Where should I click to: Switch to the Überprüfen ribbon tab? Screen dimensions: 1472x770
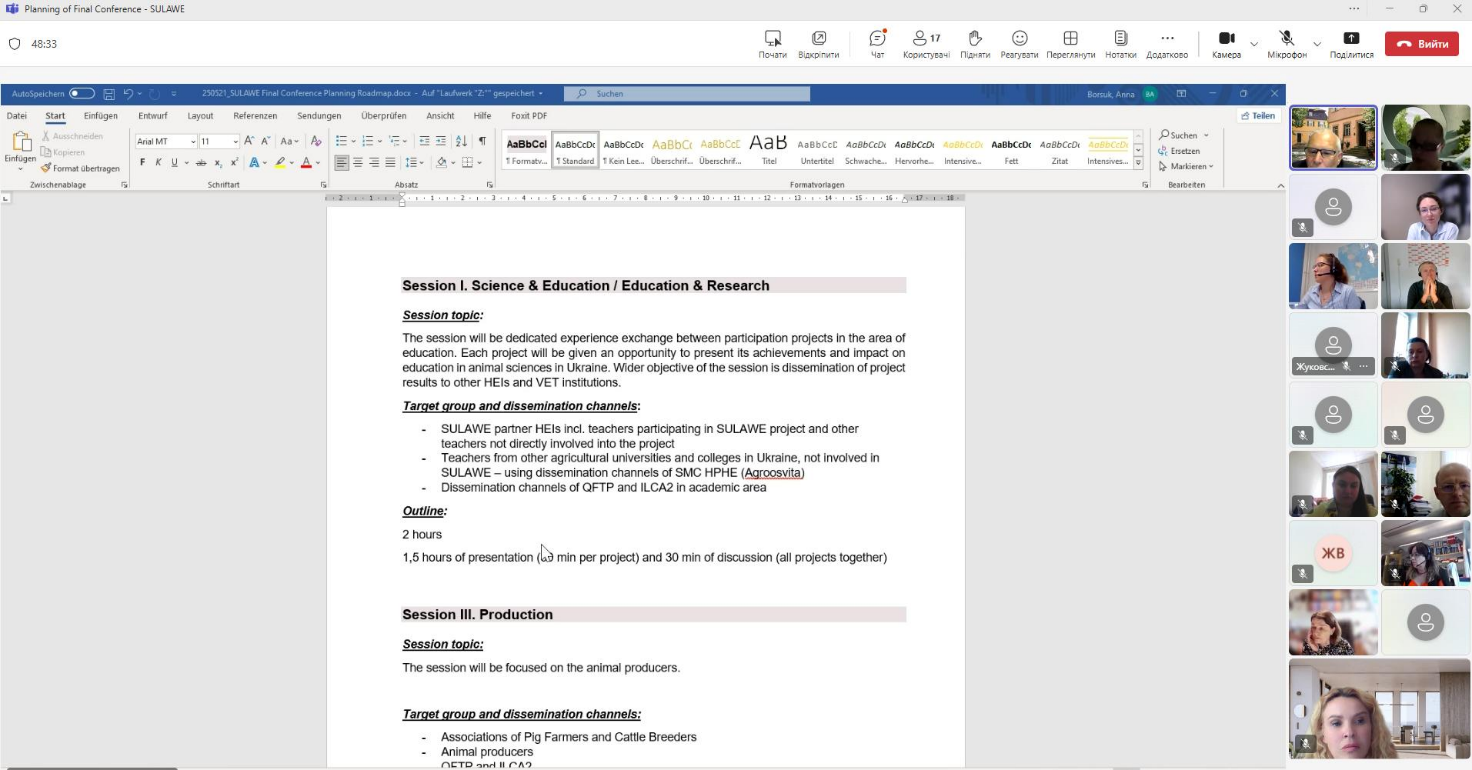pyautogui.click(x=384, y=116)
